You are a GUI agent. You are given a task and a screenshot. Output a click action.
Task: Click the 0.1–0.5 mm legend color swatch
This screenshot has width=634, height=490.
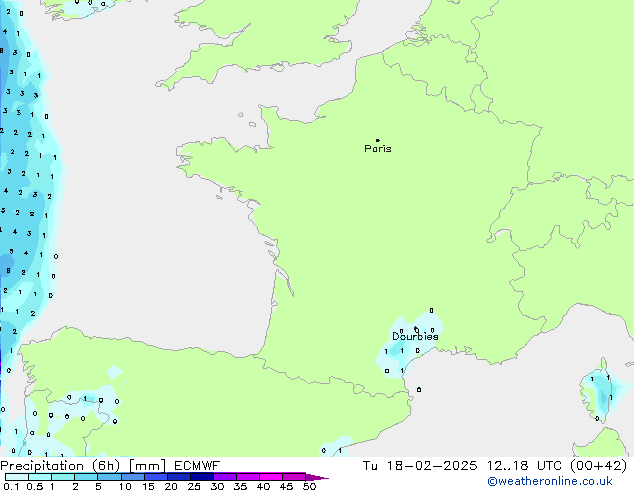pyautogui.click(x=17, y=477)
